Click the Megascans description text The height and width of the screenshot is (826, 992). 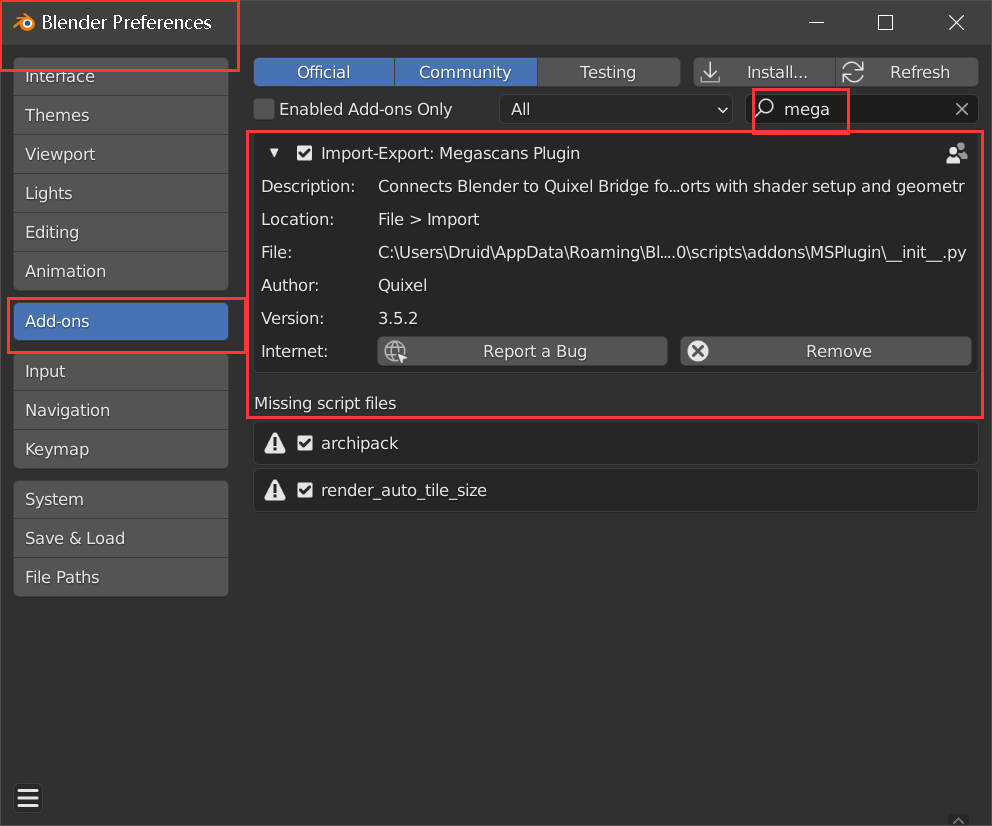671,187
